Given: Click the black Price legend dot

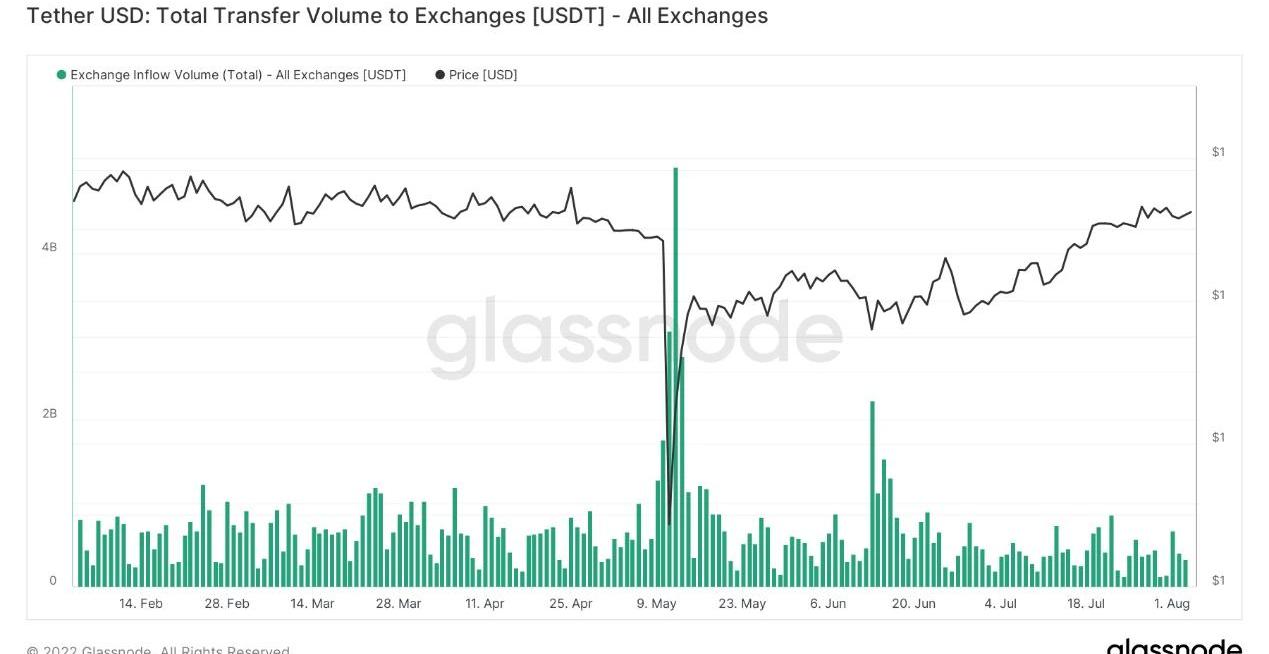Looking at the screenshot, I should click(x=440, y=75).
